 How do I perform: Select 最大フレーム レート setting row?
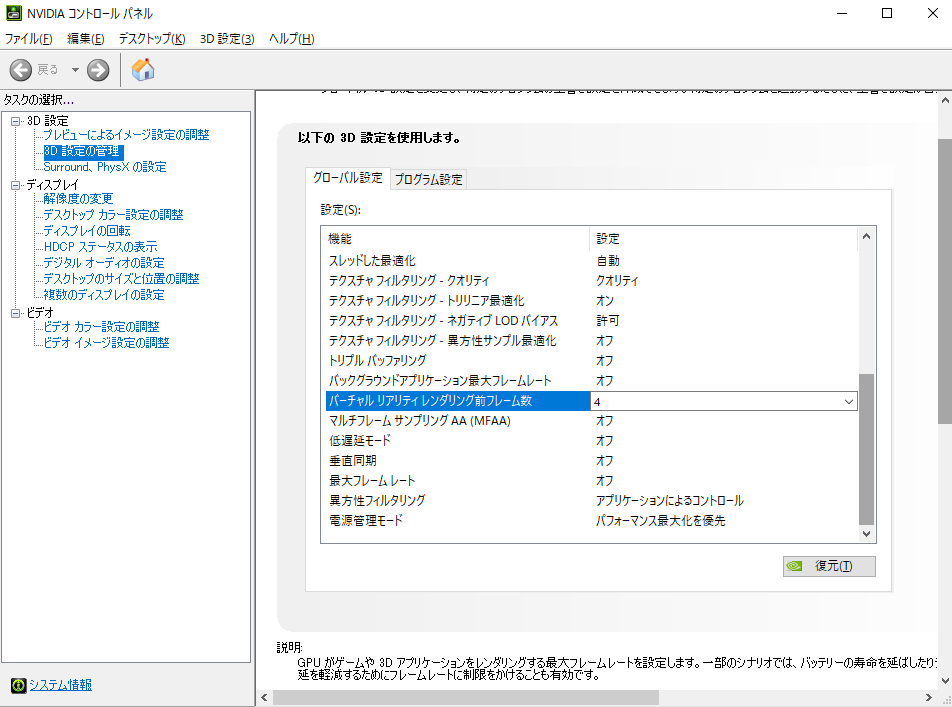coord(592,482)
